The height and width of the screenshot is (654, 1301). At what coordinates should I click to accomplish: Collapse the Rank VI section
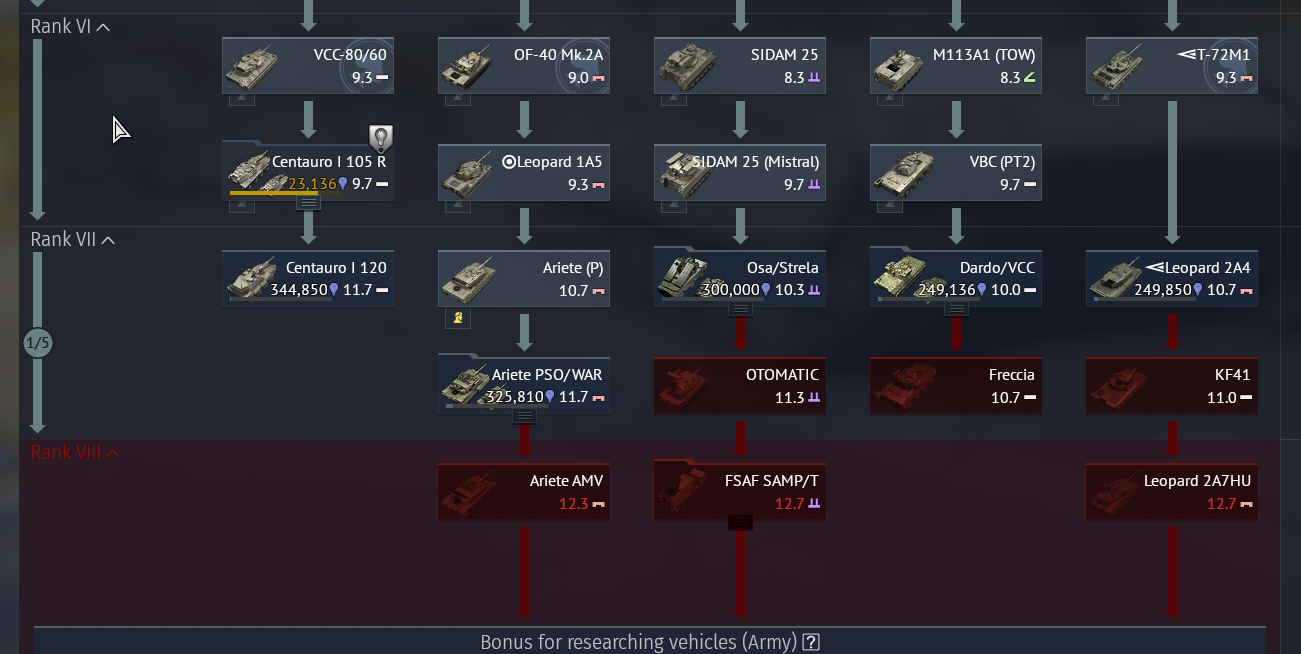(x=70, y=26)
